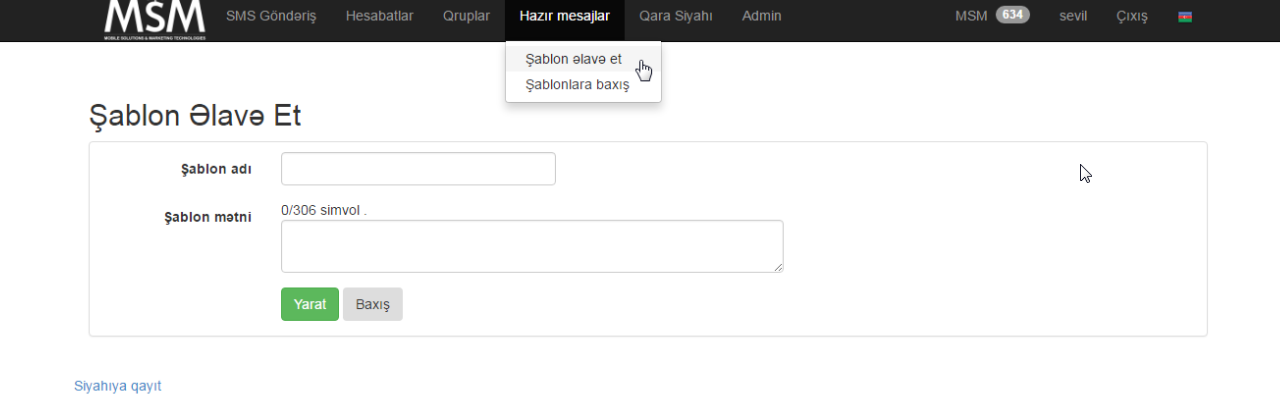Grab the textarea resize handle corner

tap(777, 266)
